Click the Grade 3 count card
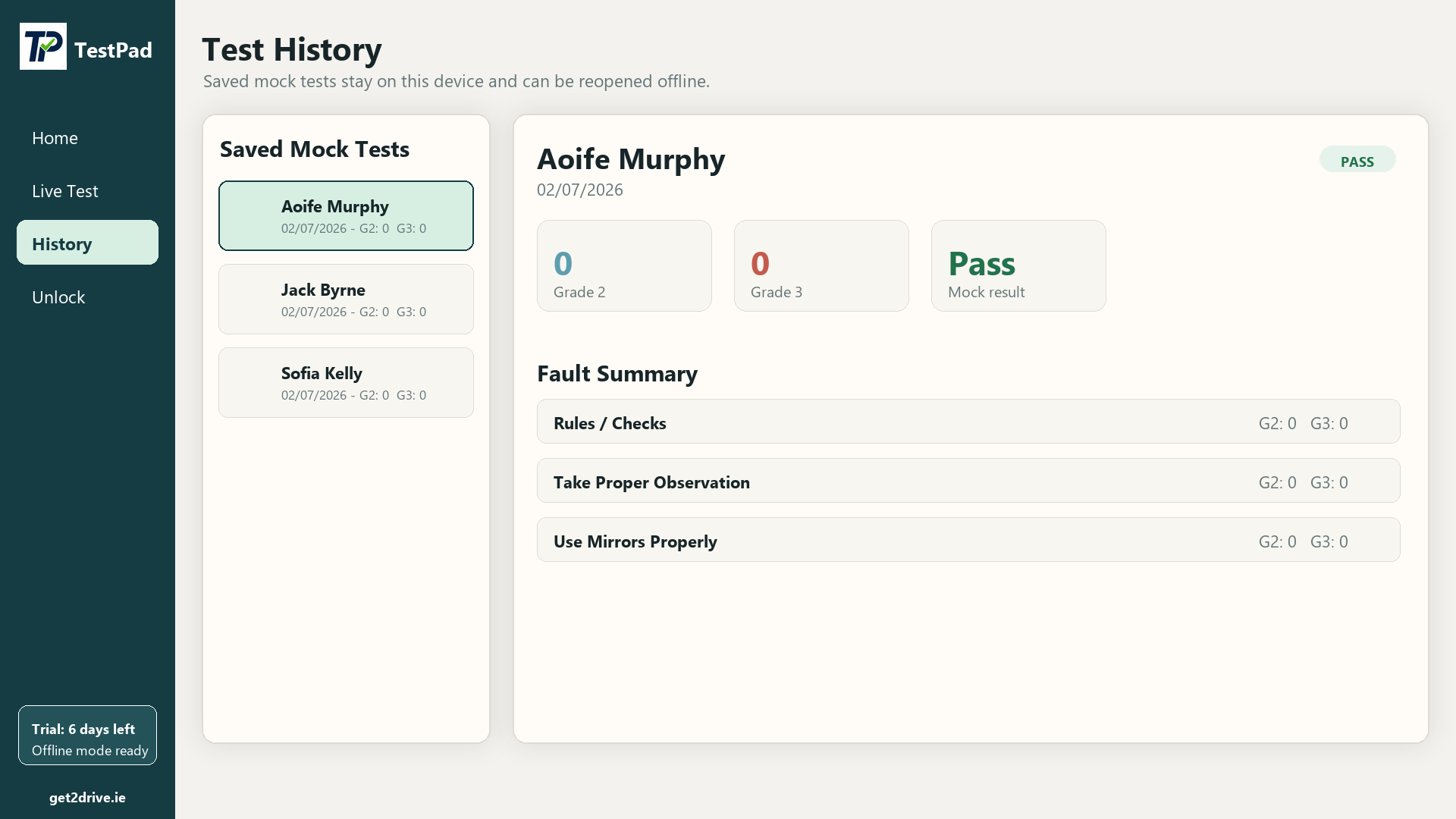The height and width of the screenshot is (819, 1456). click(x=821, y=265)
